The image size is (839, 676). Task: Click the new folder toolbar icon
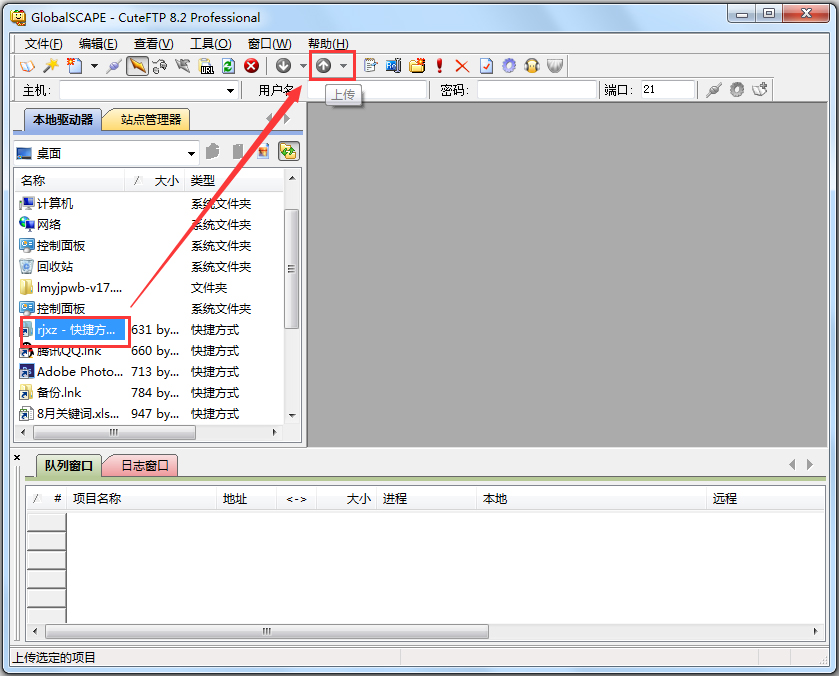click(x=417, y=66)
